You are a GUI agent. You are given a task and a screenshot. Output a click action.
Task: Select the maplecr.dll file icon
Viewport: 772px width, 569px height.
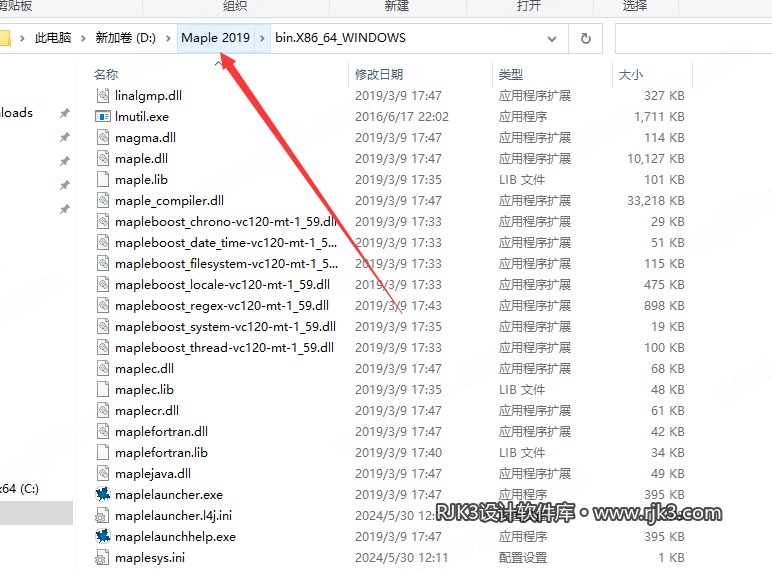pyautogui.click(x=102, y=411)
